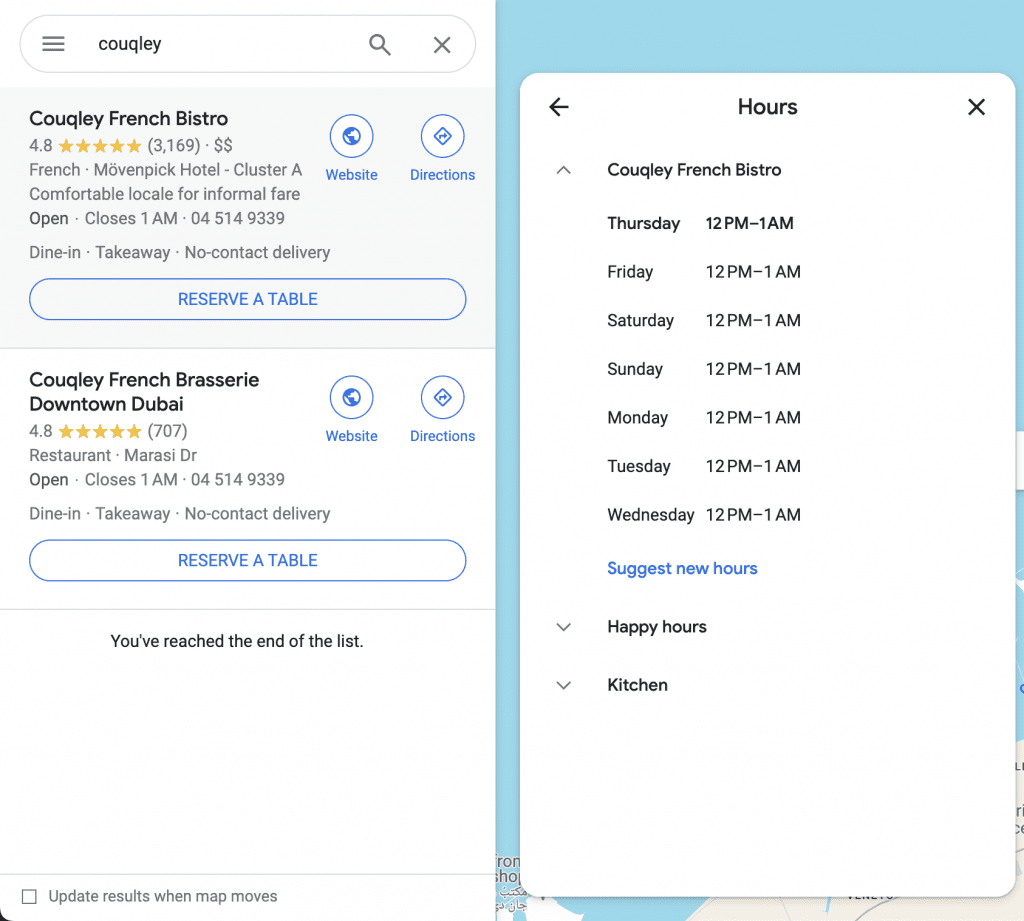Open Website icon for Couqley French Bistro
Image resolution: width=1024 pixels, height=921 pixels.
coord(351,136)
